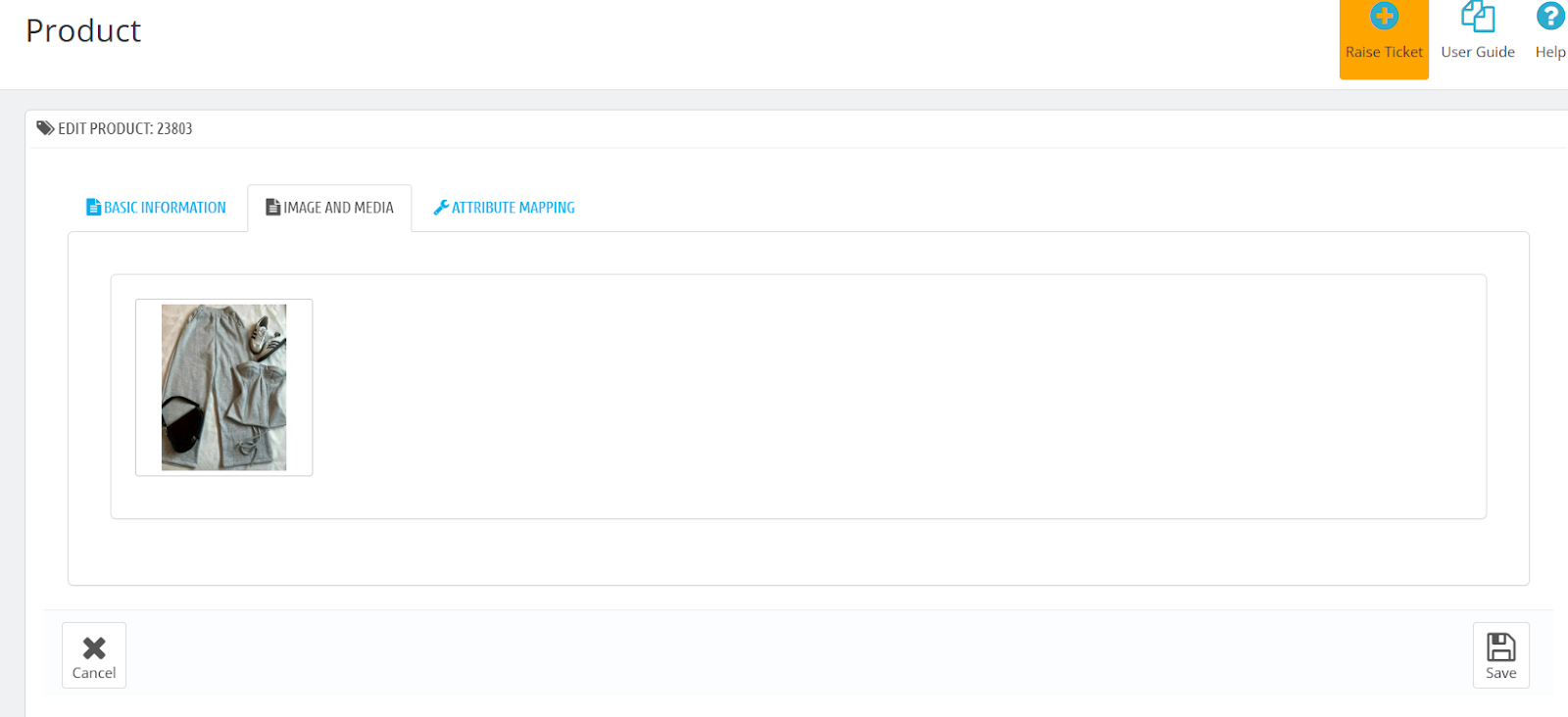Open the Attribute Mapping tab

tap(513, 208)
